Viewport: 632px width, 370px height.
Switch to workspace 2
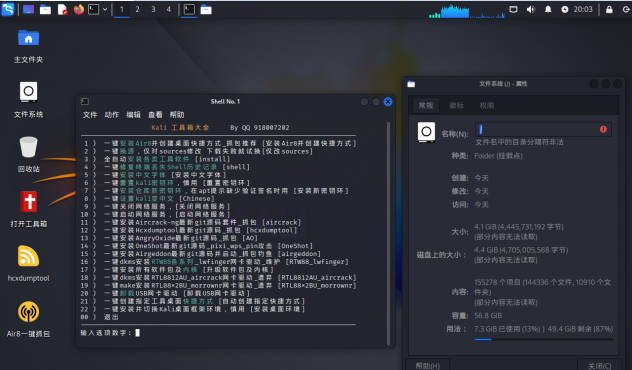[137, 9]
